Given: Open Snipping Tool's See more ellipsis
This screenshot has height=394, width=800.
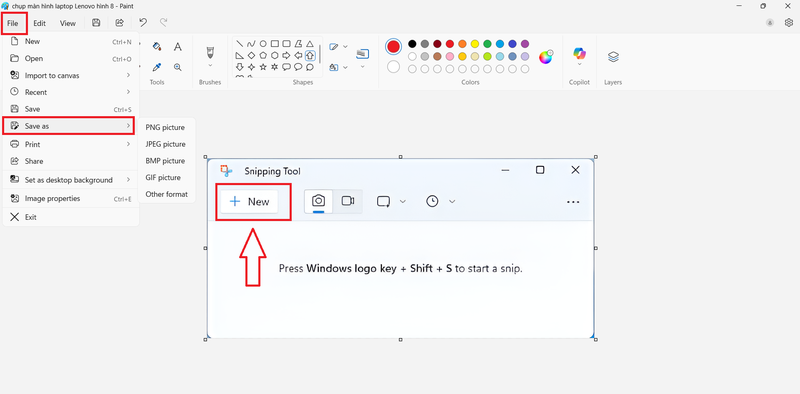Looking at the screenshot, I should [x=573, y=202].
